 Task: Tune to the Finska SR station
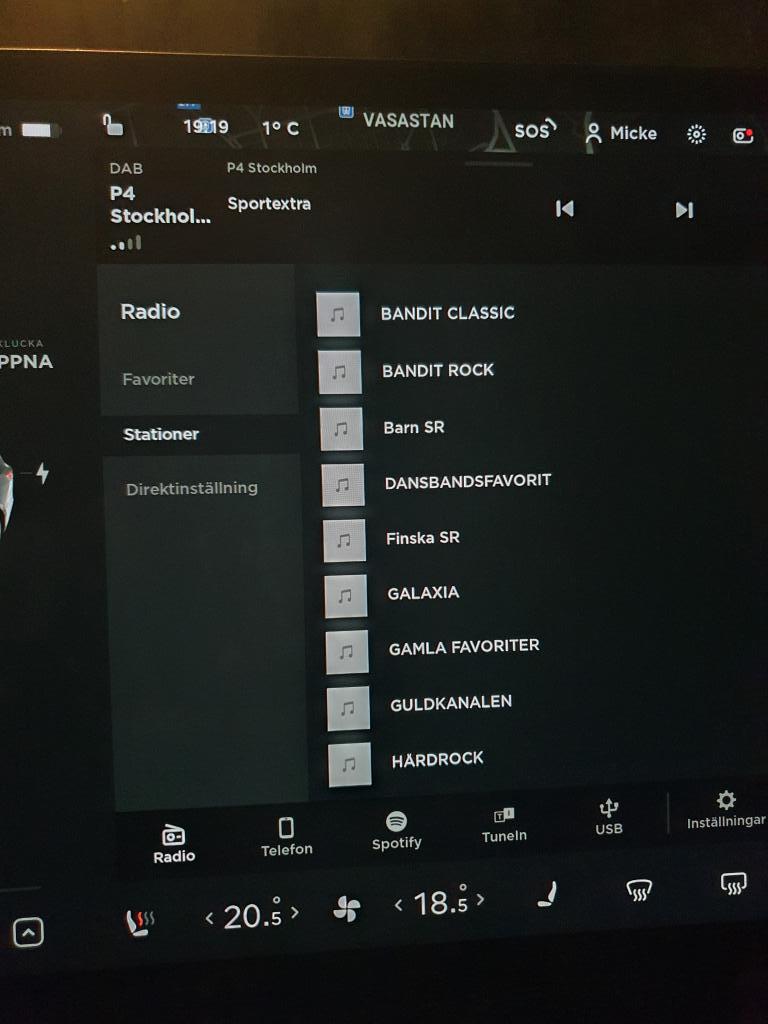423,538
